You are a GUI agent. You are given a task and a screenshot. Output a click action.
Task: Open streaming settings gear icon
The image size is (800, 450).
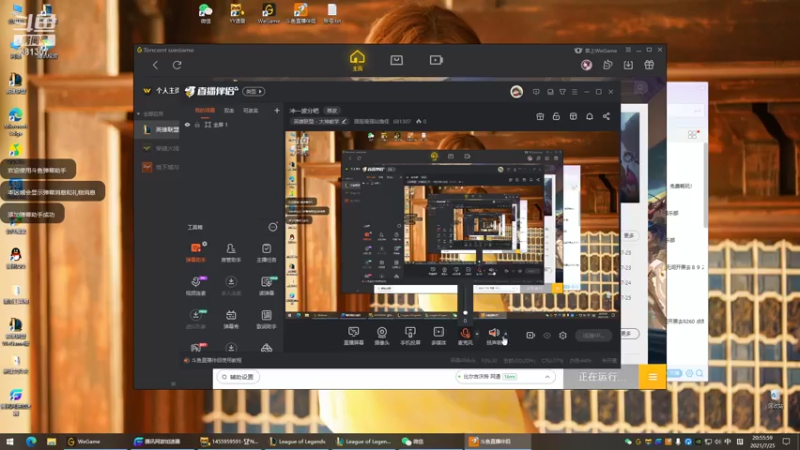[563, 335]
